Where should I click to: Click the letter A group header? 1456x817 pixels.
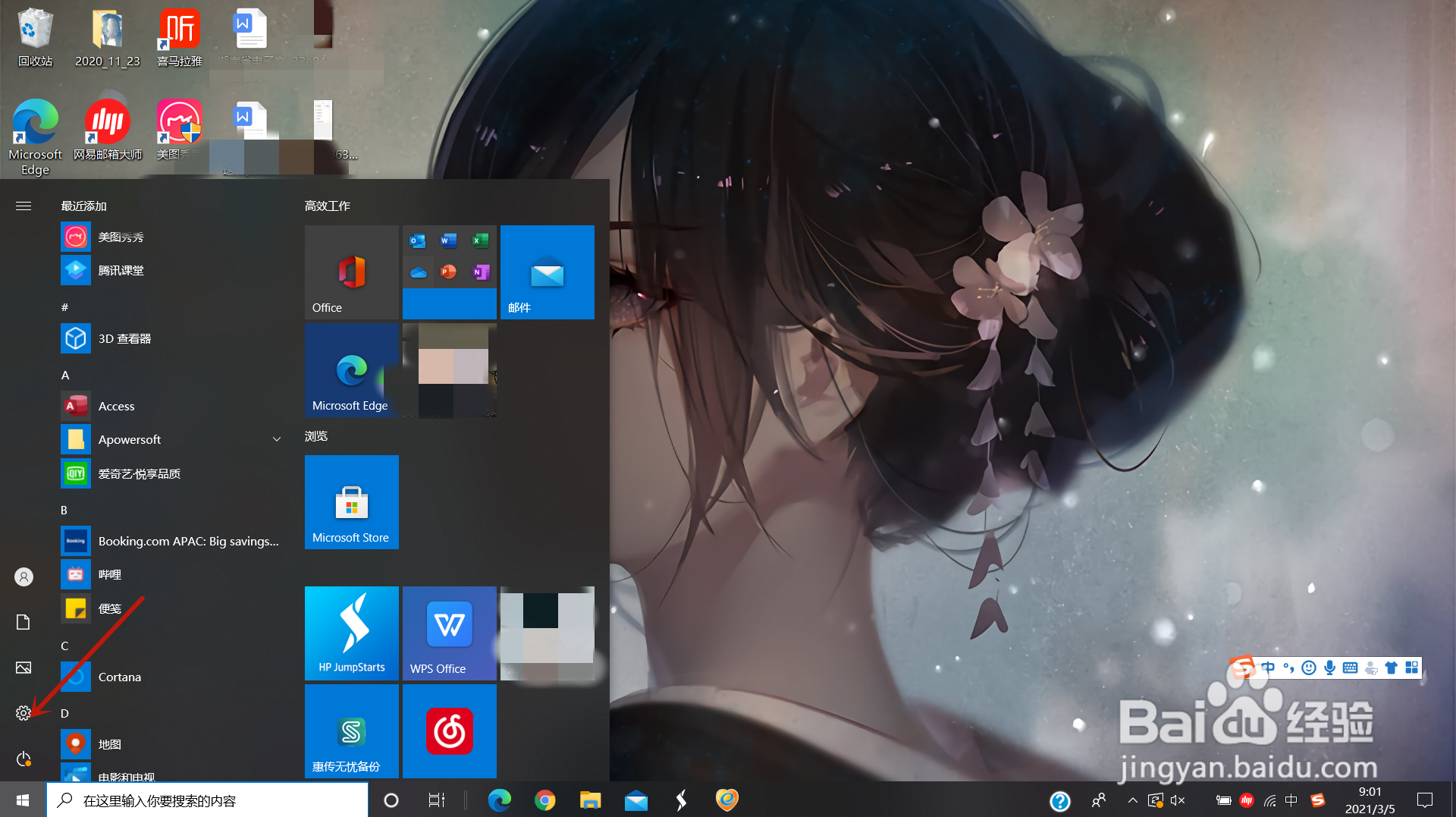click(65, 375)
